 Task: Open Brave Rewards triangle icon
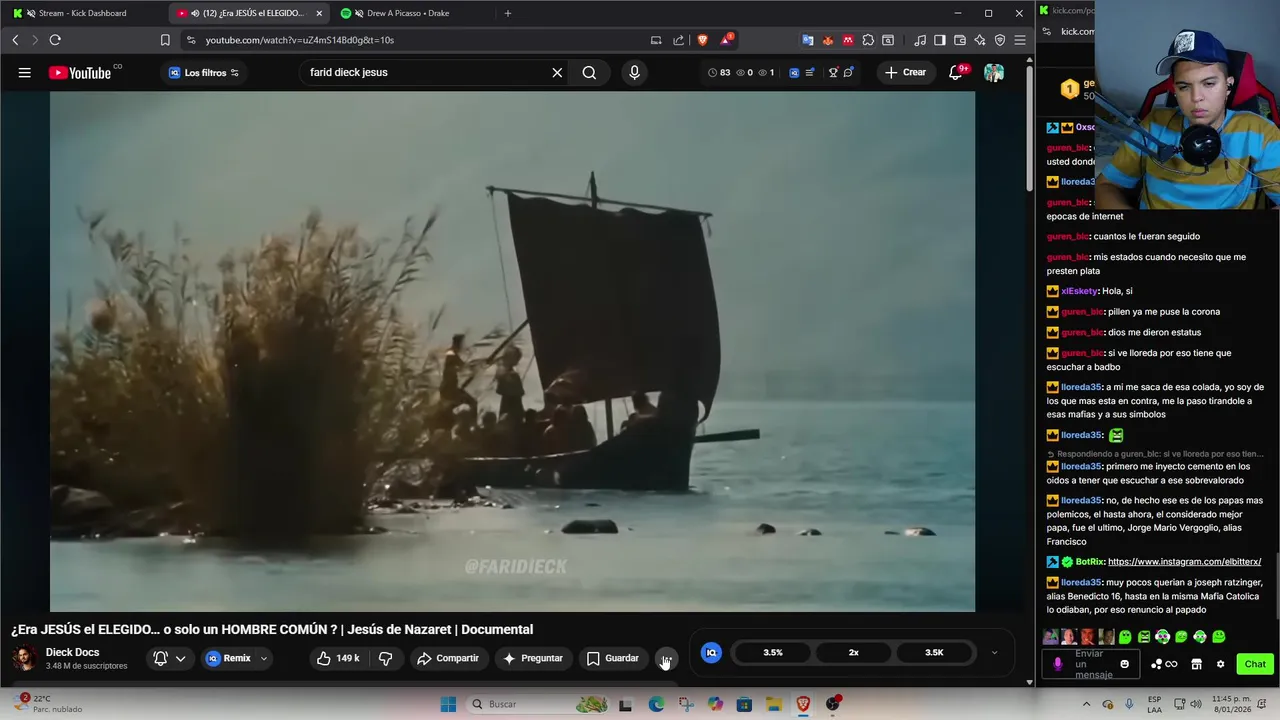click(x=726, y=40)
